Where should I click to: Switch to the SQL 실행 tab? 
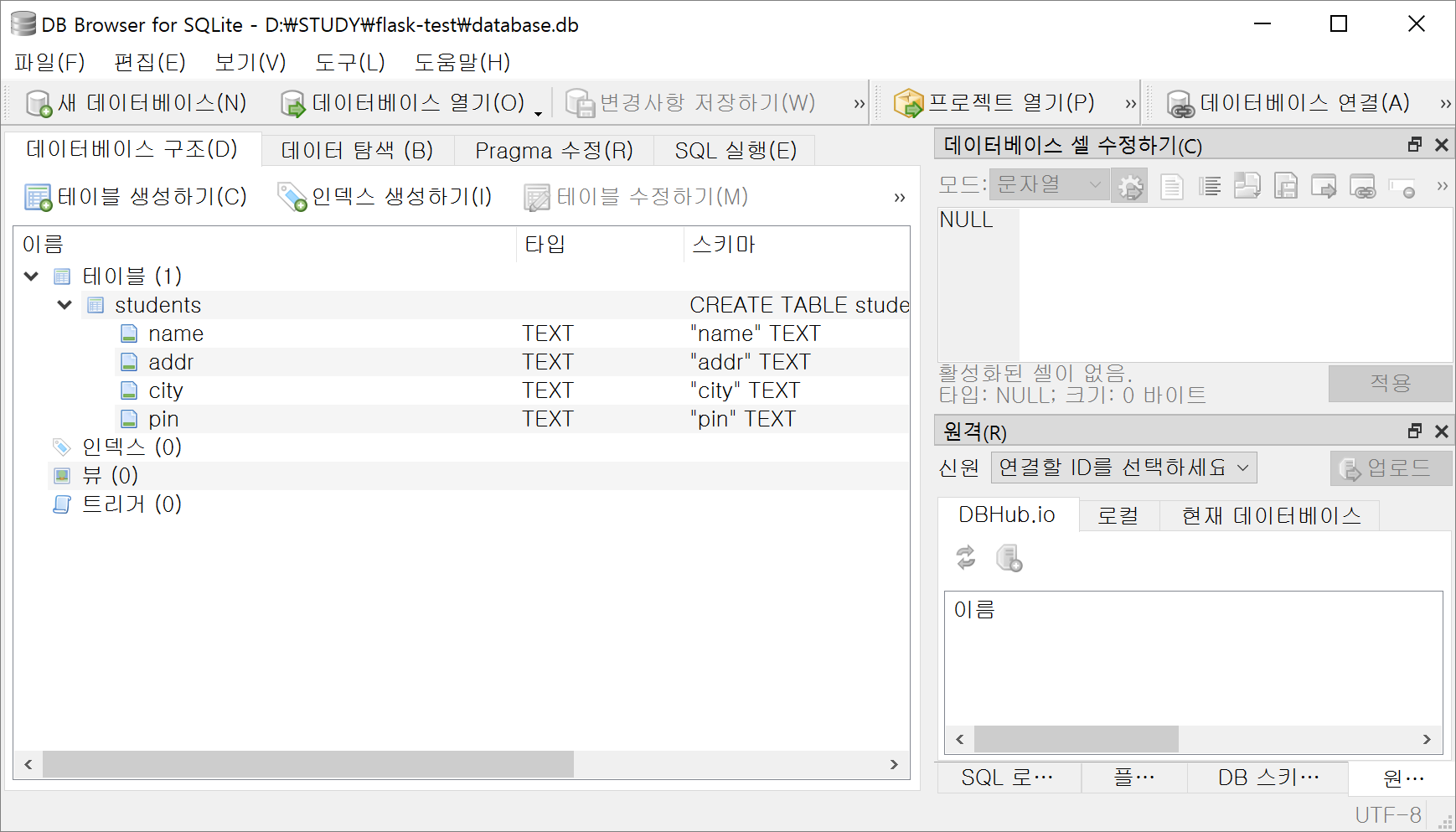(x=736, y=150)
